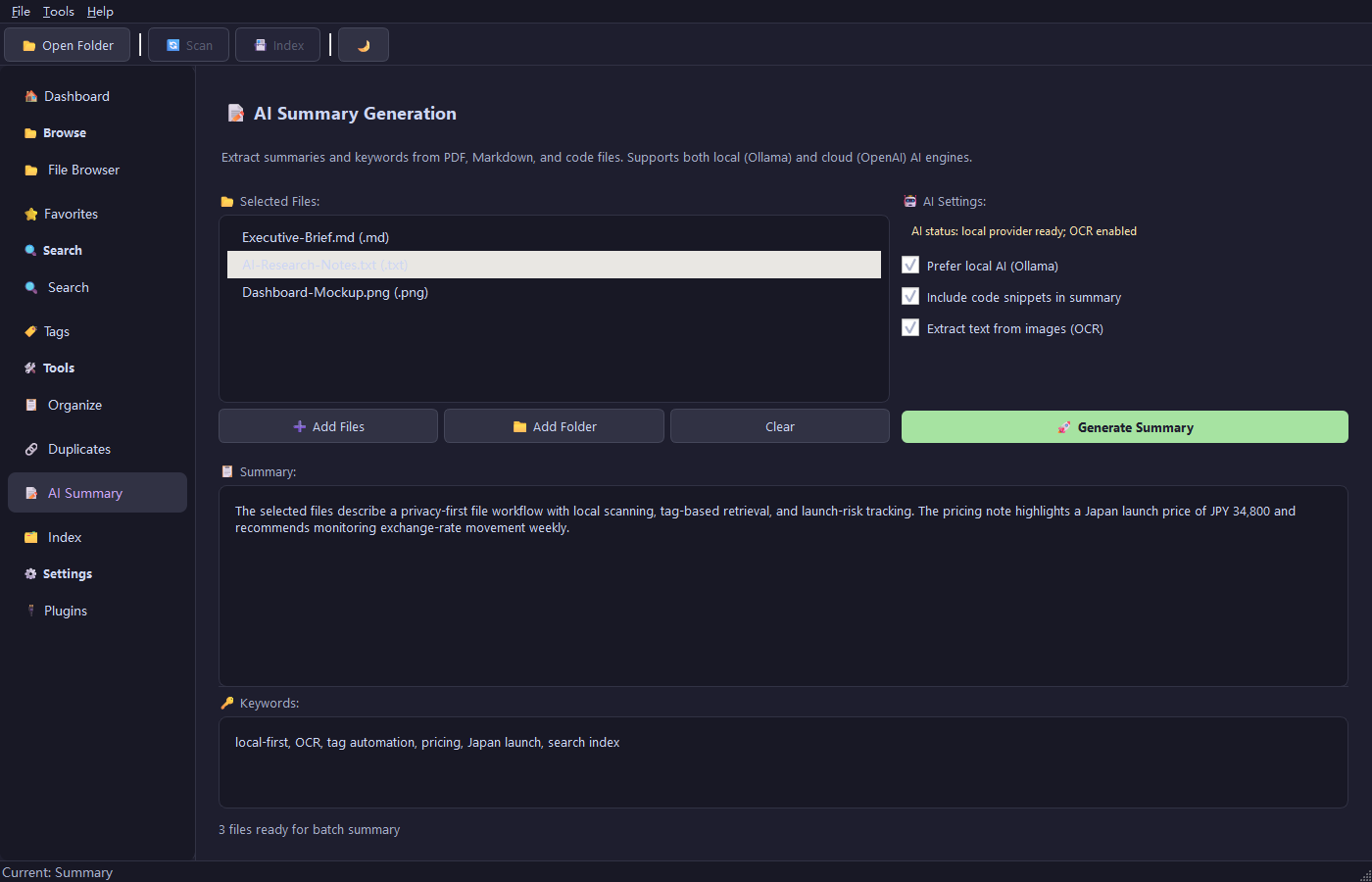Open Plugins in the sidebar
Image resolution: width=1372 pixels, height=882 pixels.
click(x=97, y=611)
